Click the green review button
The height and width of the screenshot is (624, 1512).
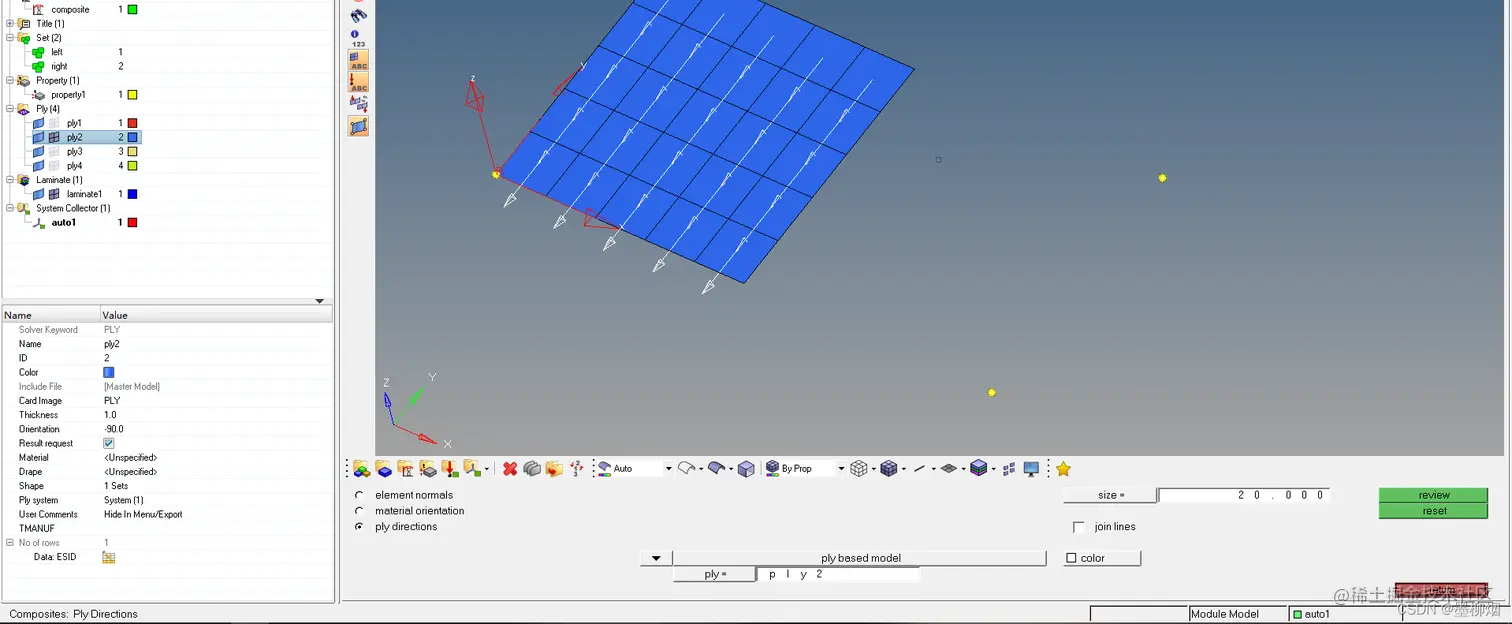1433,495
